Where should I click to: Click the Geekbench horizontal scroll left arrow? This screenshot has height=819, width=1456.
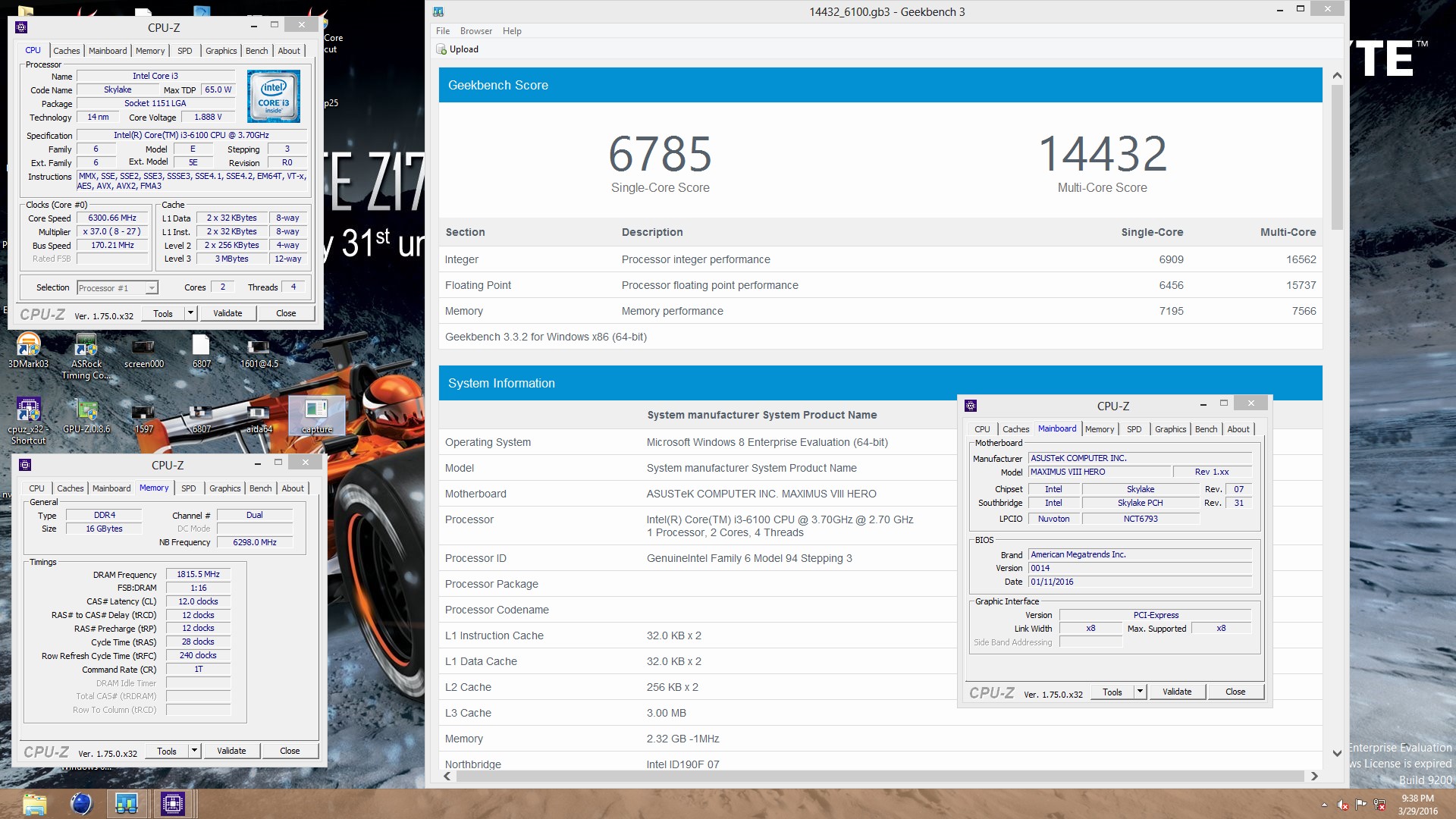[x=447, y=777]
